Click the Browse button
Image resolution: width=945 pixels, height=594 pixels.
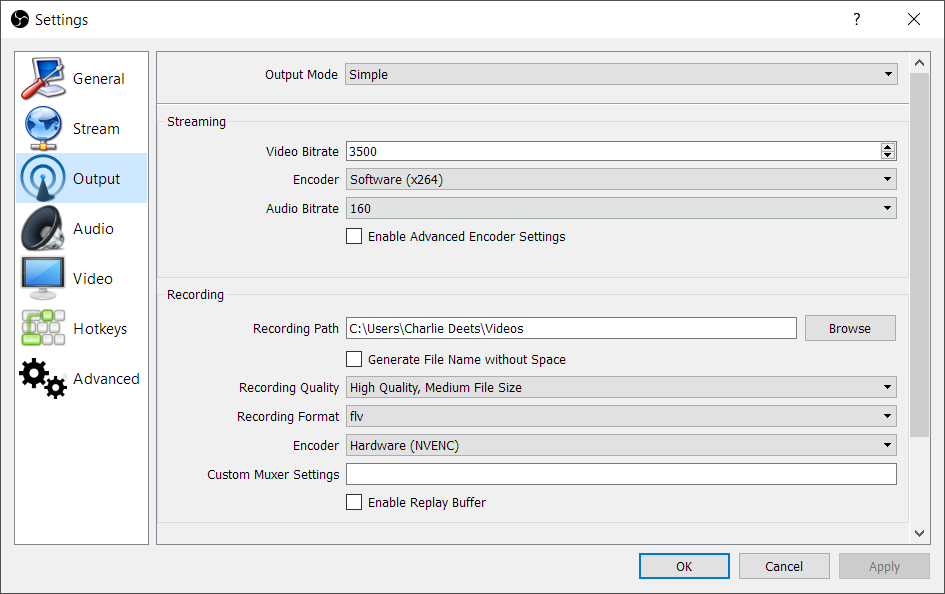(x=850, y=328)
